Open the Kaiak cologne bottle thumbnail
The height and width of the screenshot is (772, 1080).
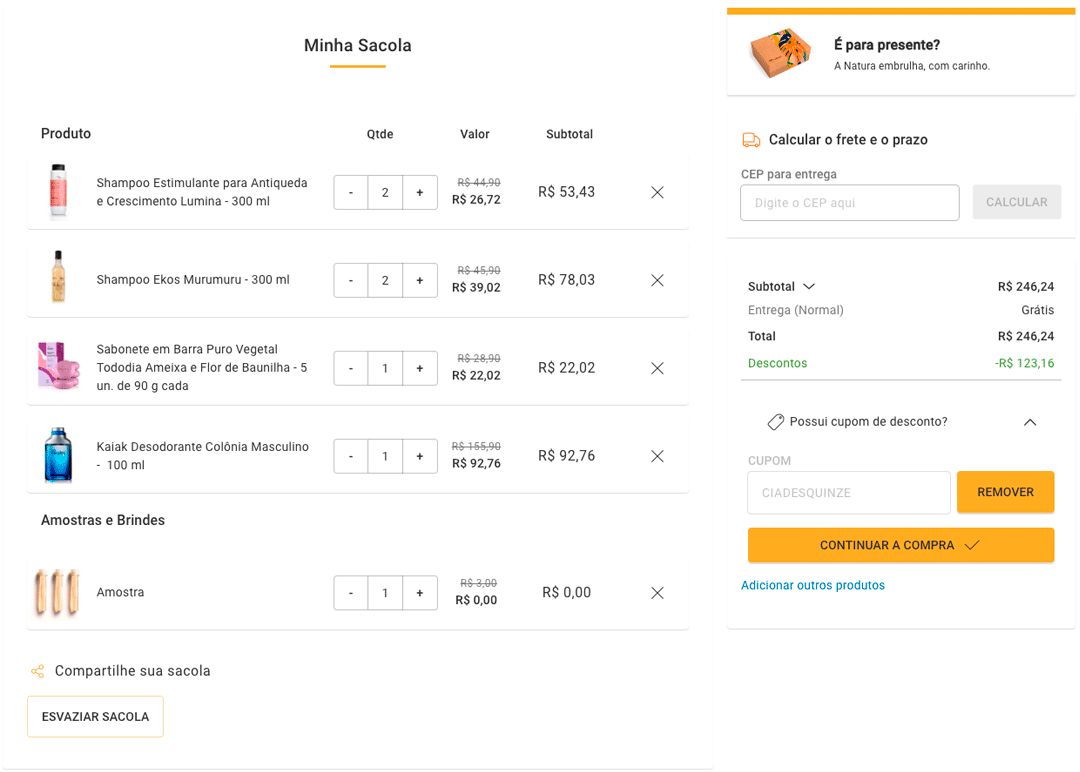coord(58,455)
